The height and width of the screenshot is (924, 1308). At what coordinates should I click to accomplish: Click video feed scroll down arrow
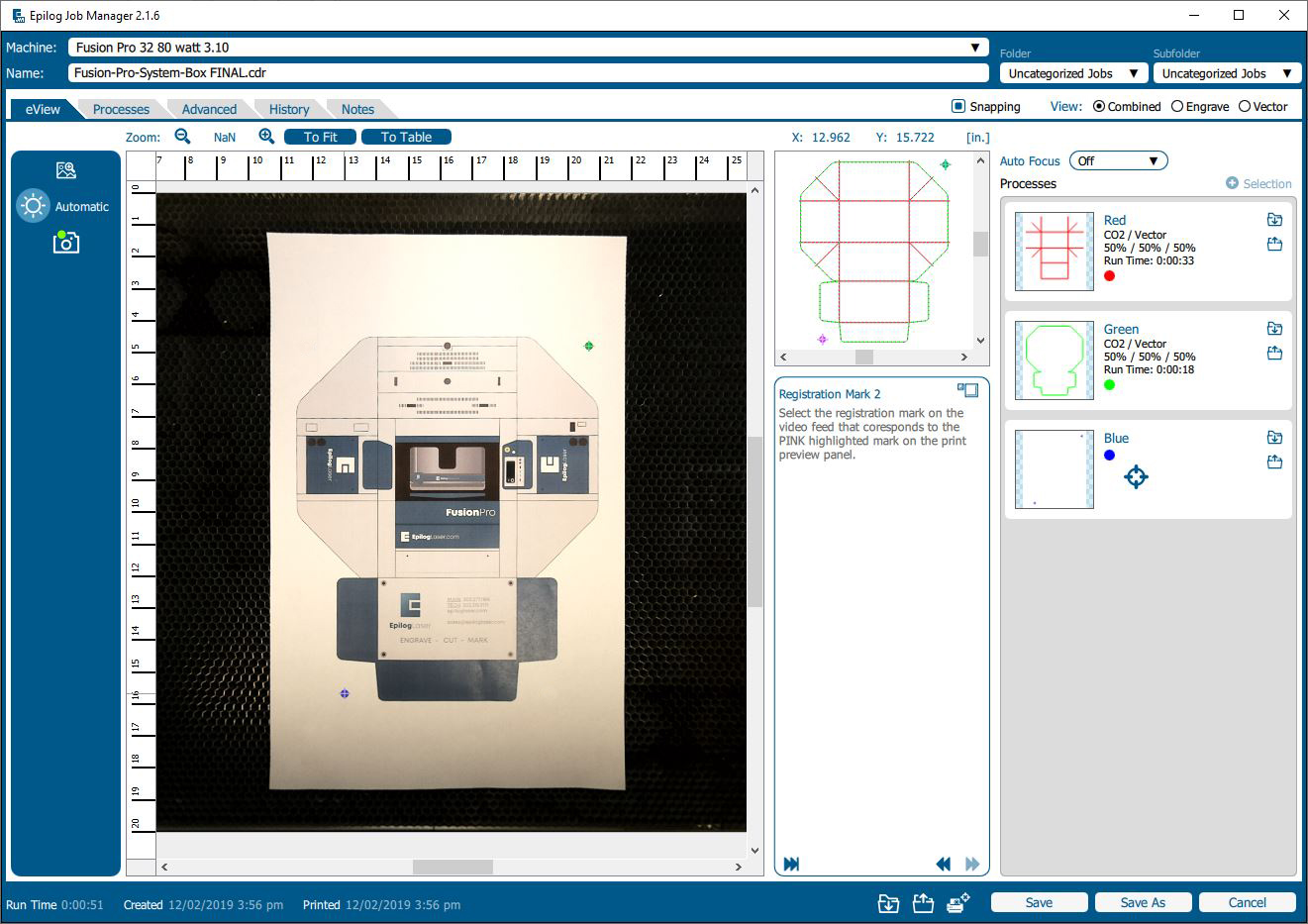click(x=755, y=850)
